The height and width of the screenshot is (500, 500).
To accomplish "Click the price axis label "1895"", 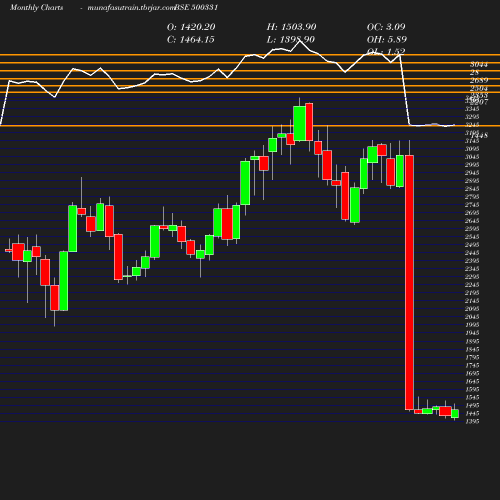I will [x=472, y=341].
